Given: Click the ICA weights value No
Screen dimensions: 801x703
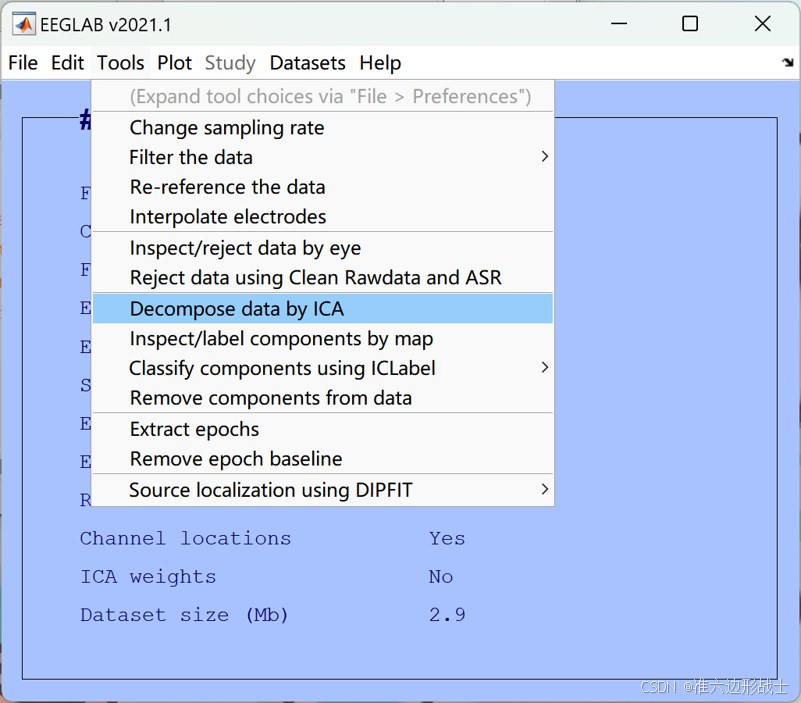Looking at the screenshot, I should pos(441,577).
